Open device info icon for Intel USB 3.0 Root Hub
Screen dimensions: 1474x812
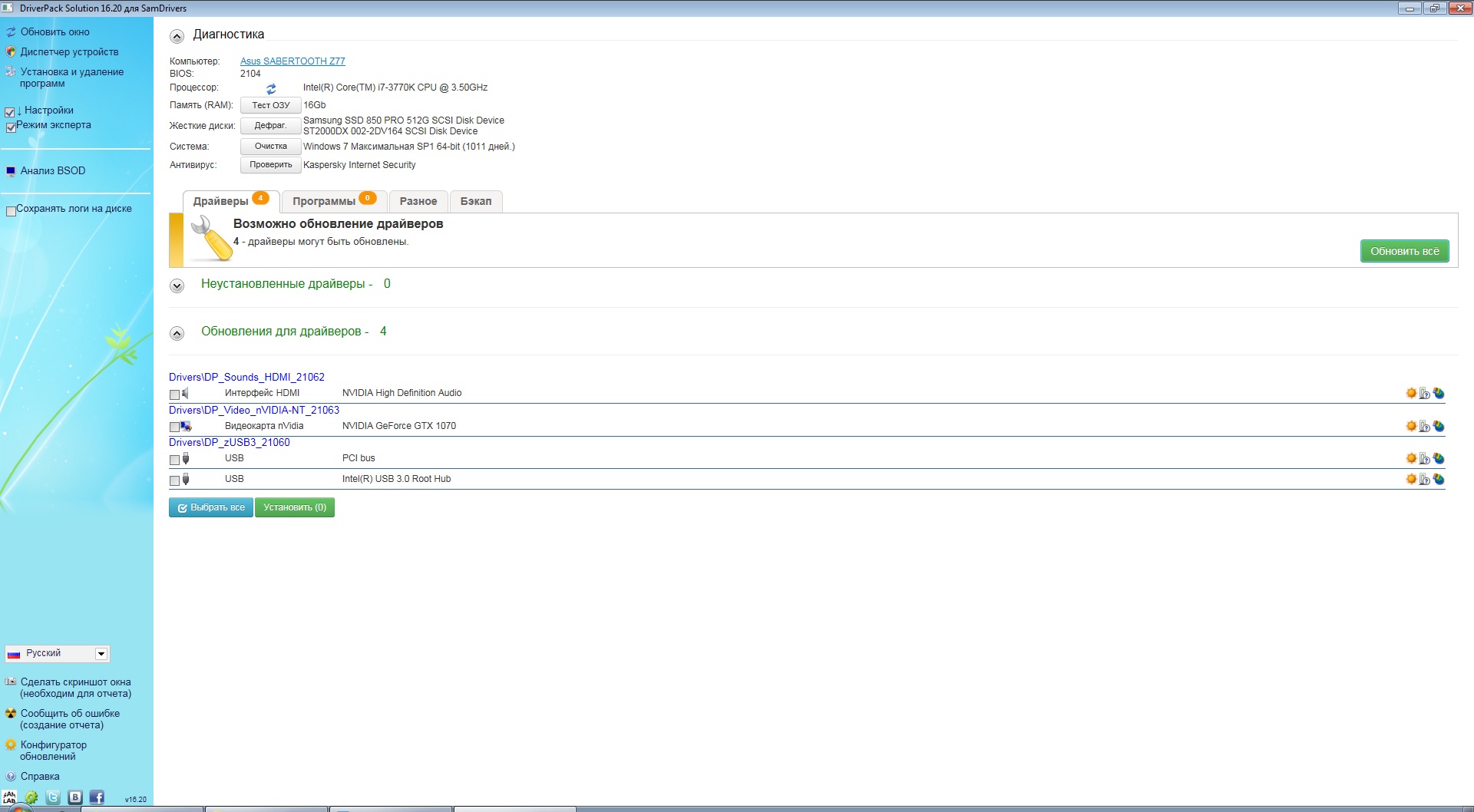coord(1425,479)
